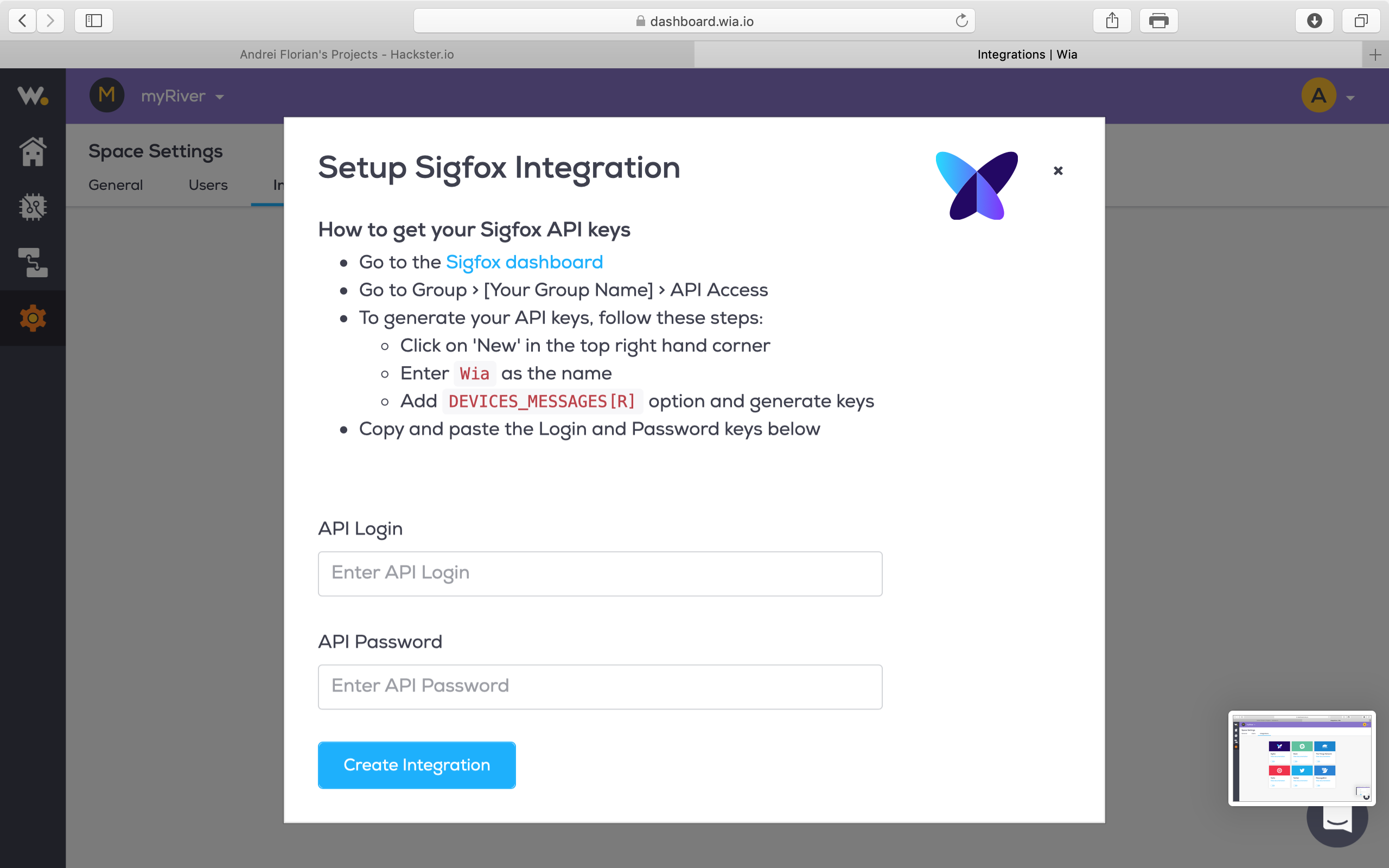Click the Safari share icon
Image resolution: width=1389 pixels, height=868 pixels.
tap(1112, 21)
